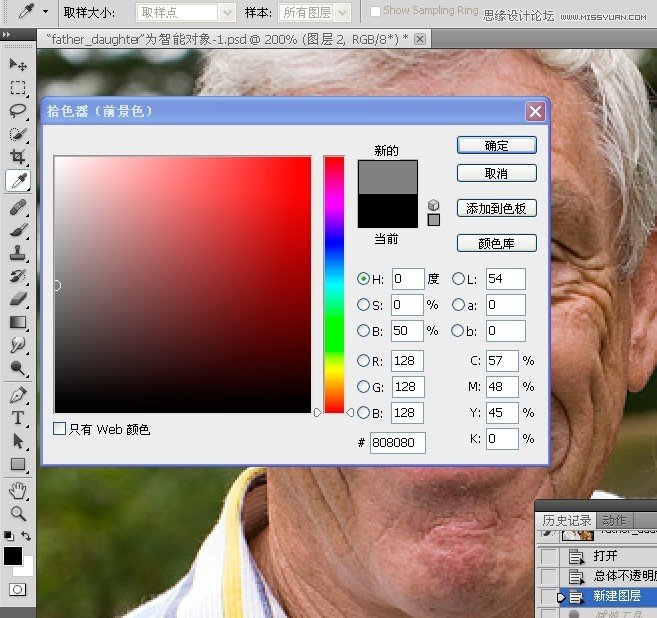This screenshot has height=618, width=657.
Task: Select the S saturation radio button
Action: [363, 305]
